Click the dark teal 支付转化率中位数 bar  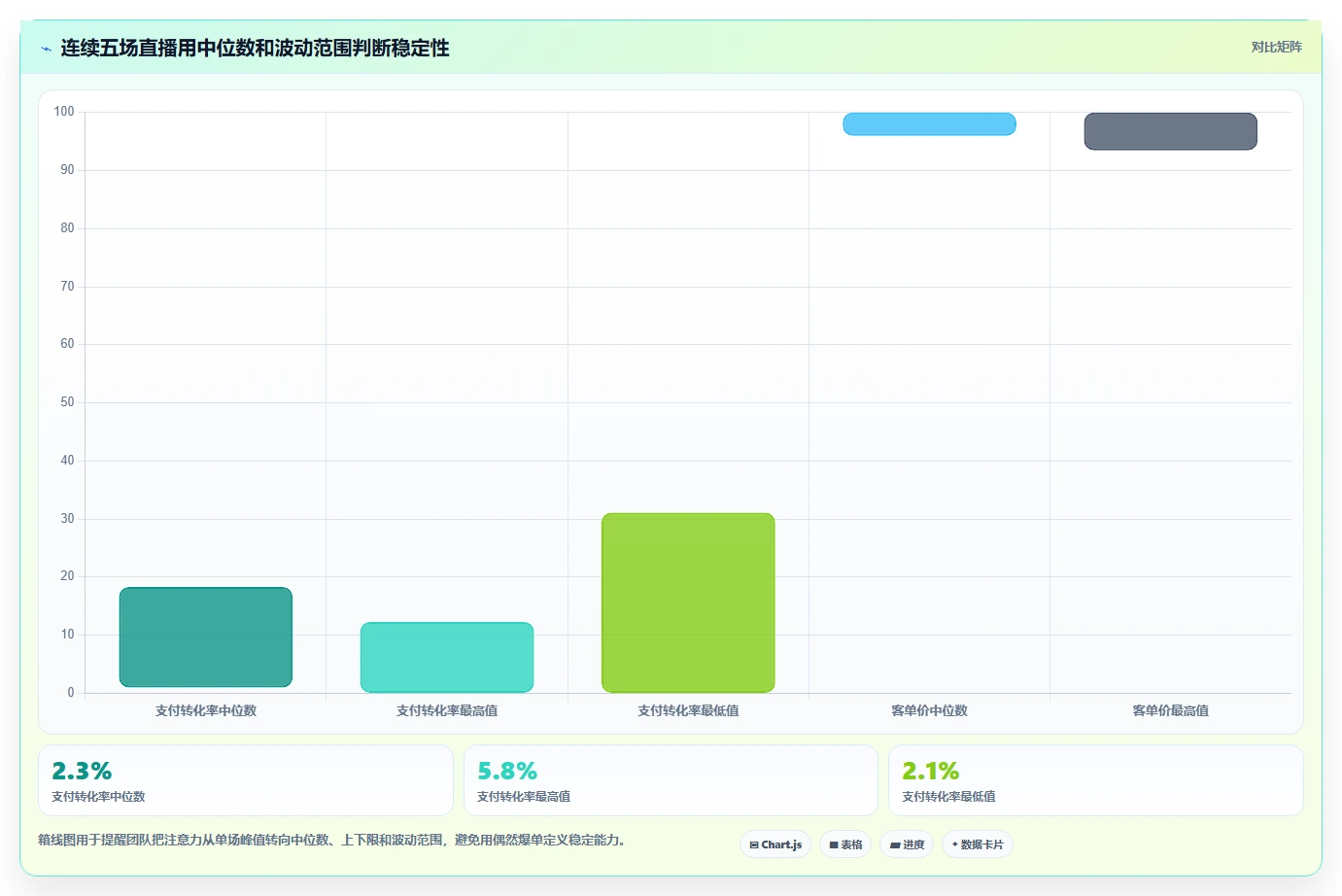click(x=206, y=638)
